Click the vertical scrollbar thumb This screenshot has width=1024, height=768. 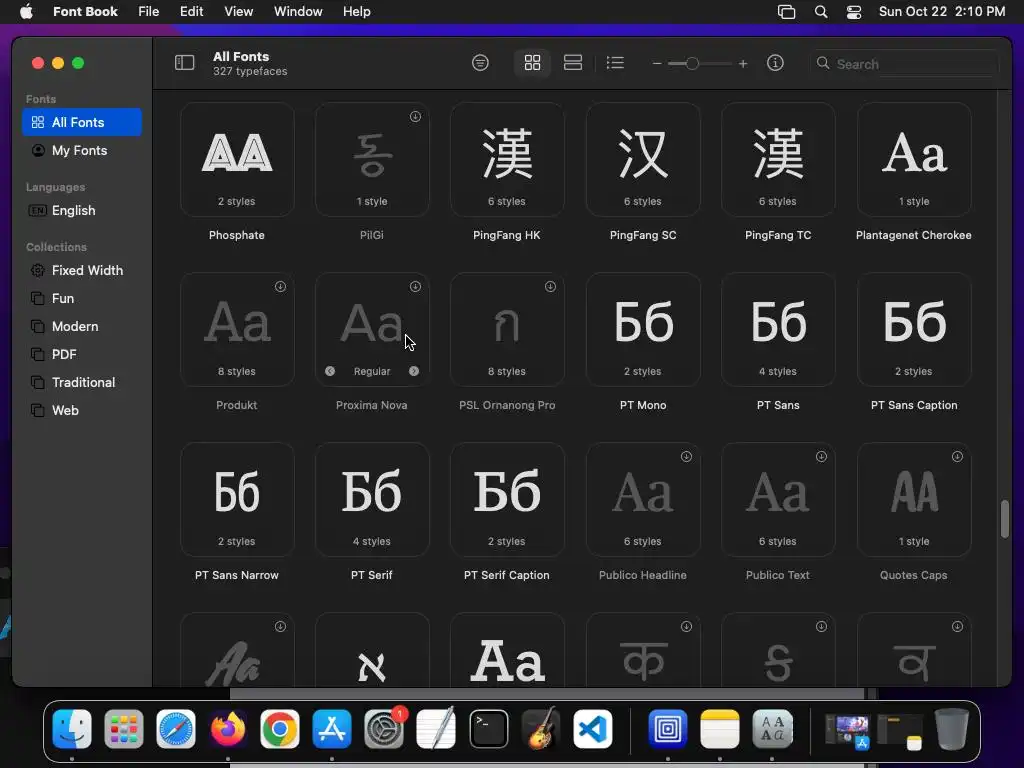[1004, 519]
